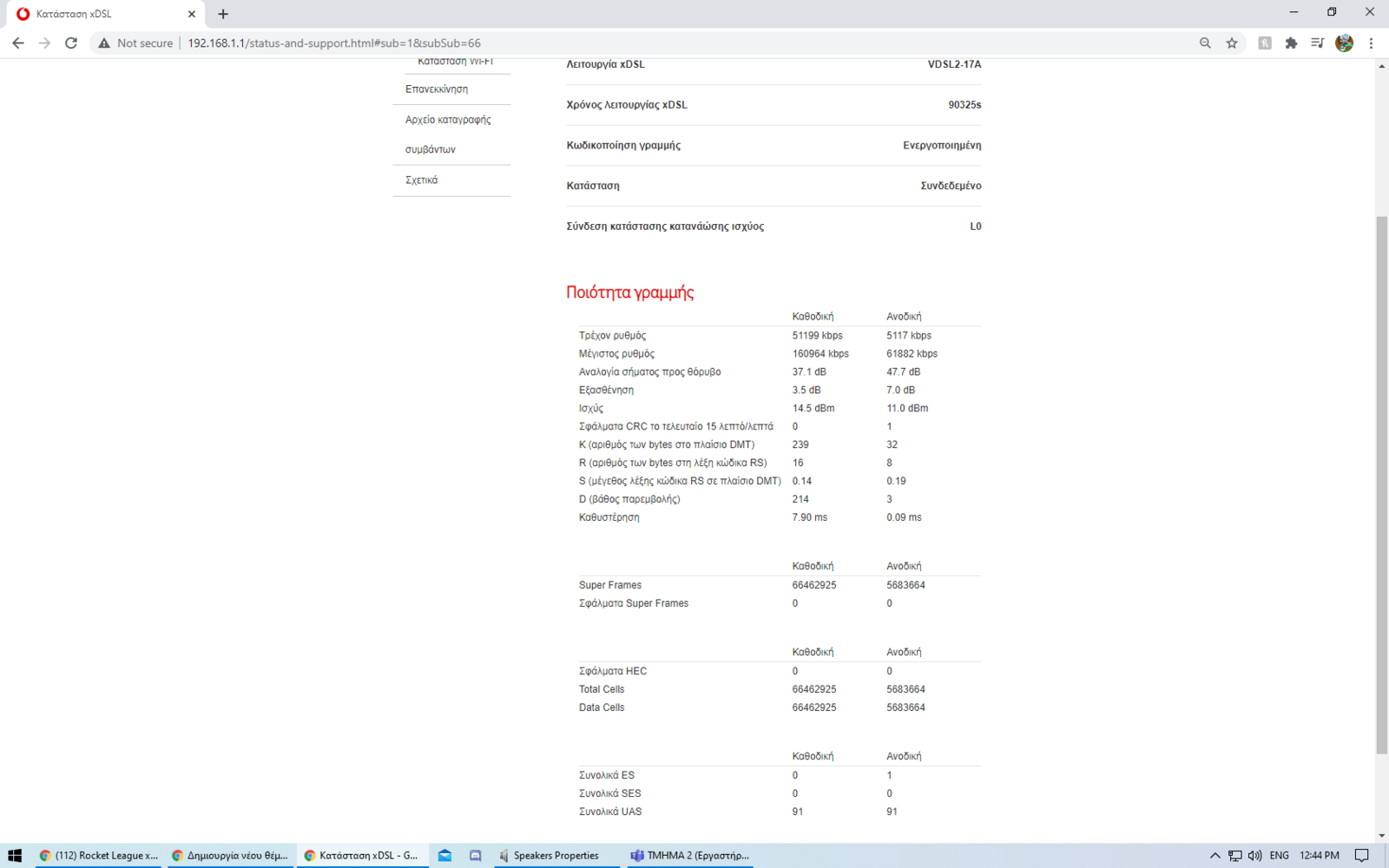1389x868 pixels.
Task: Switch to Κατάσταση xDSL taskbar window
Action: point(362,855)
